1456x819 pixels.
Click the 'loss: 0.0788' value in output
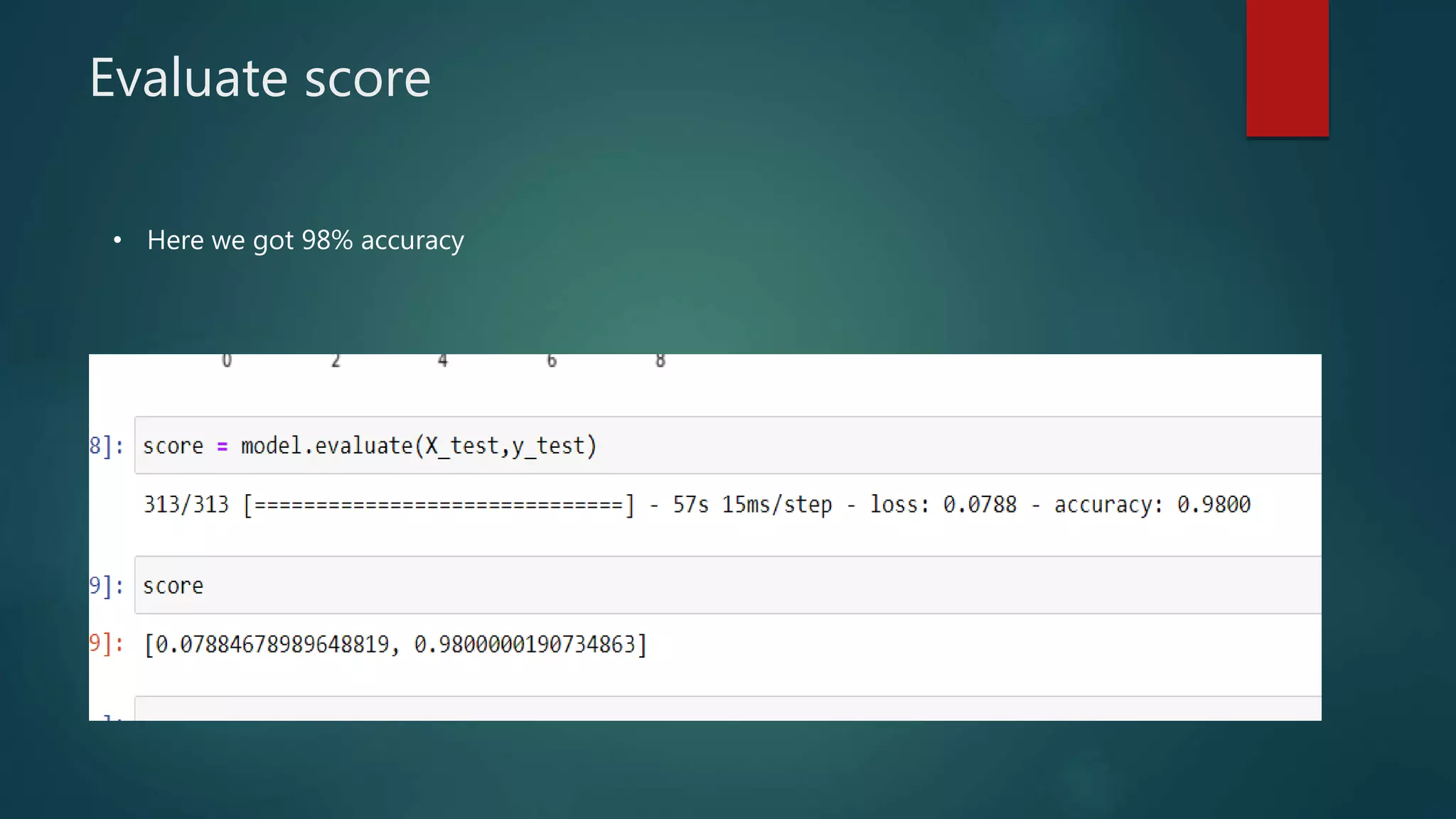[943, 504]
